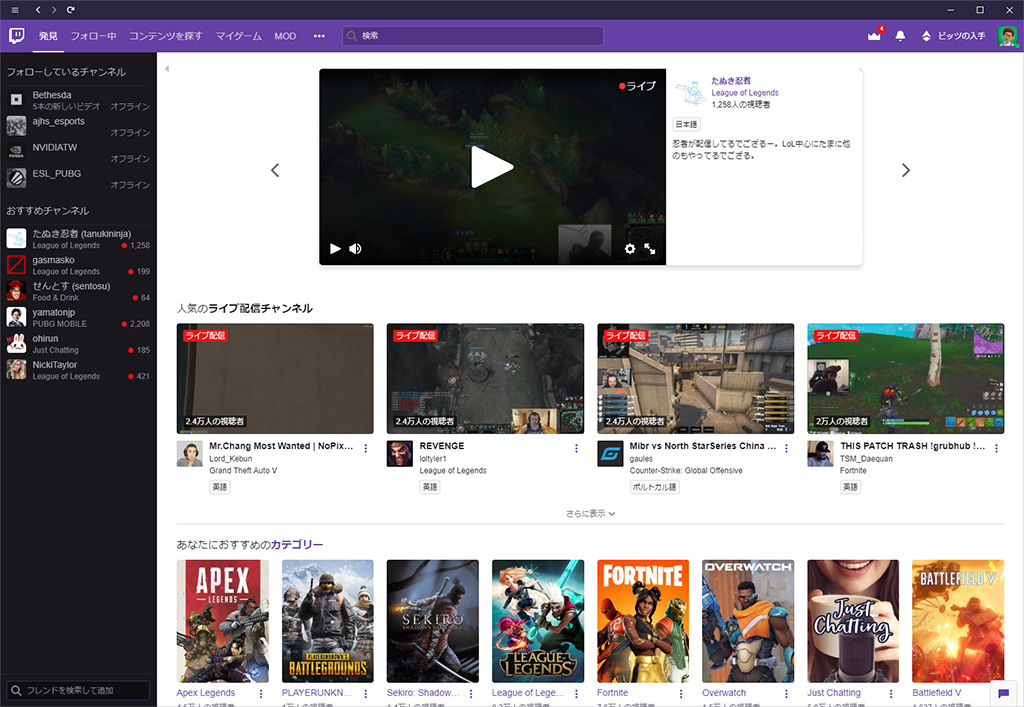Open Sekiro category cover

click(432, 621)
